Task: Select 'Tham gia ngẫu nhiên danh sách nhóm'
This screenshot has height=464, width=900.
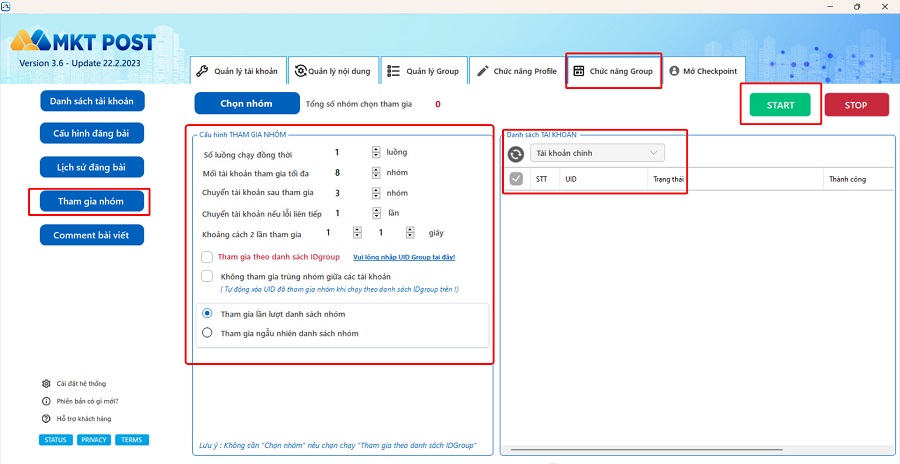Action: coord(208,333)
